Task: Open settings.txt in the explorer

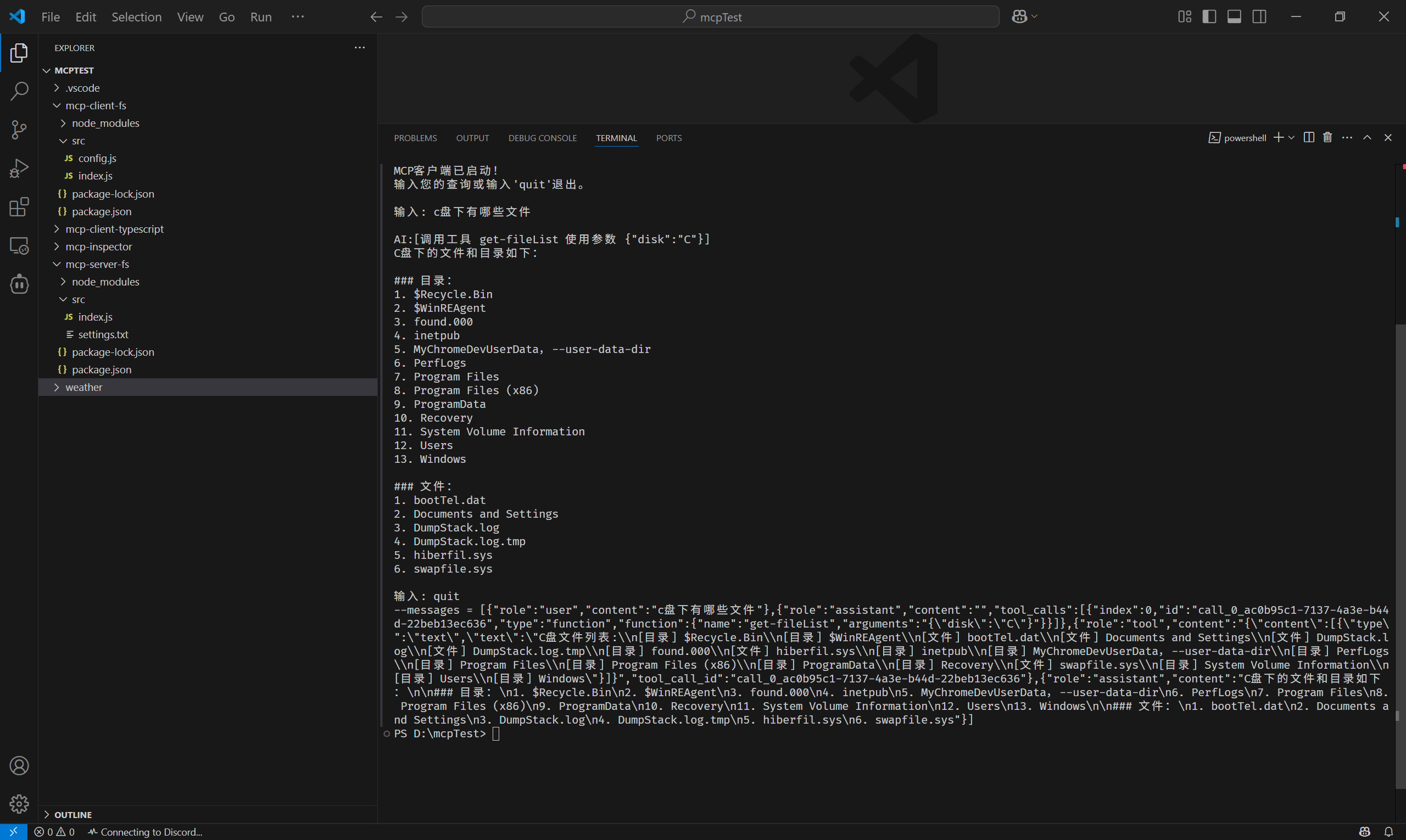Action: click(x=103, y=334)
